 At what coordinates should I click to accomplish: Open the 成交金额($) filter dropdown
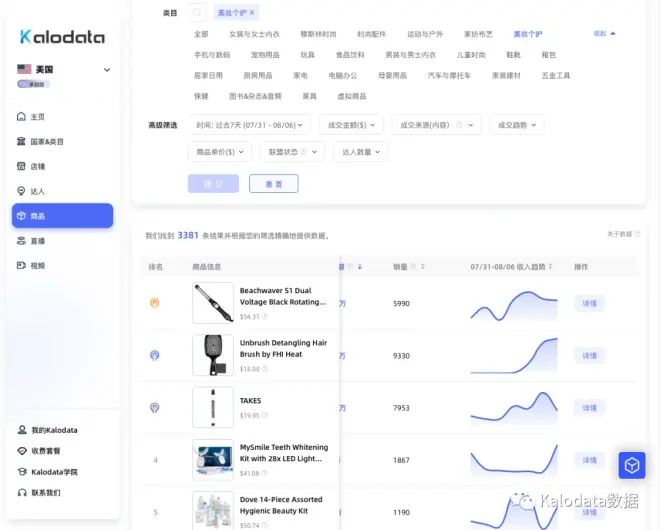350,125
